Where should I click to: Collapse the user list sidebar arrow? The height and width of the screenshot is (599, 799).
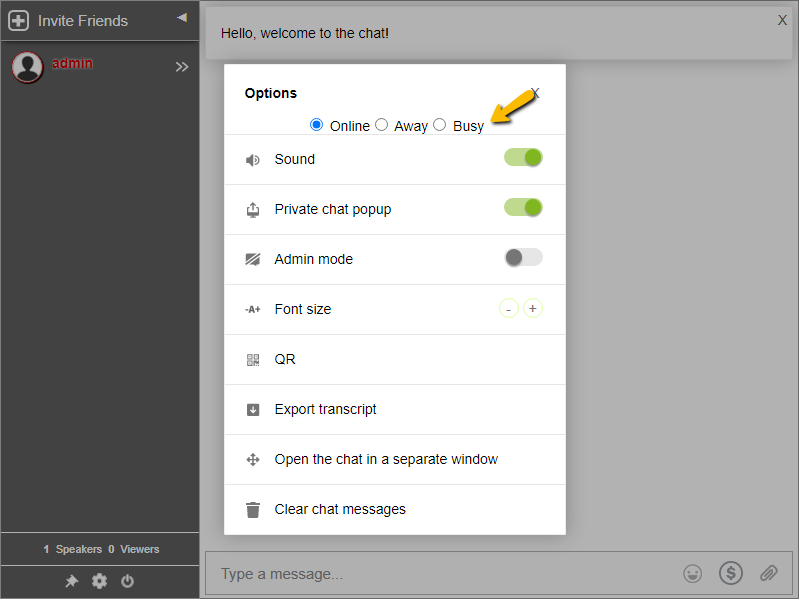[182, 18]
